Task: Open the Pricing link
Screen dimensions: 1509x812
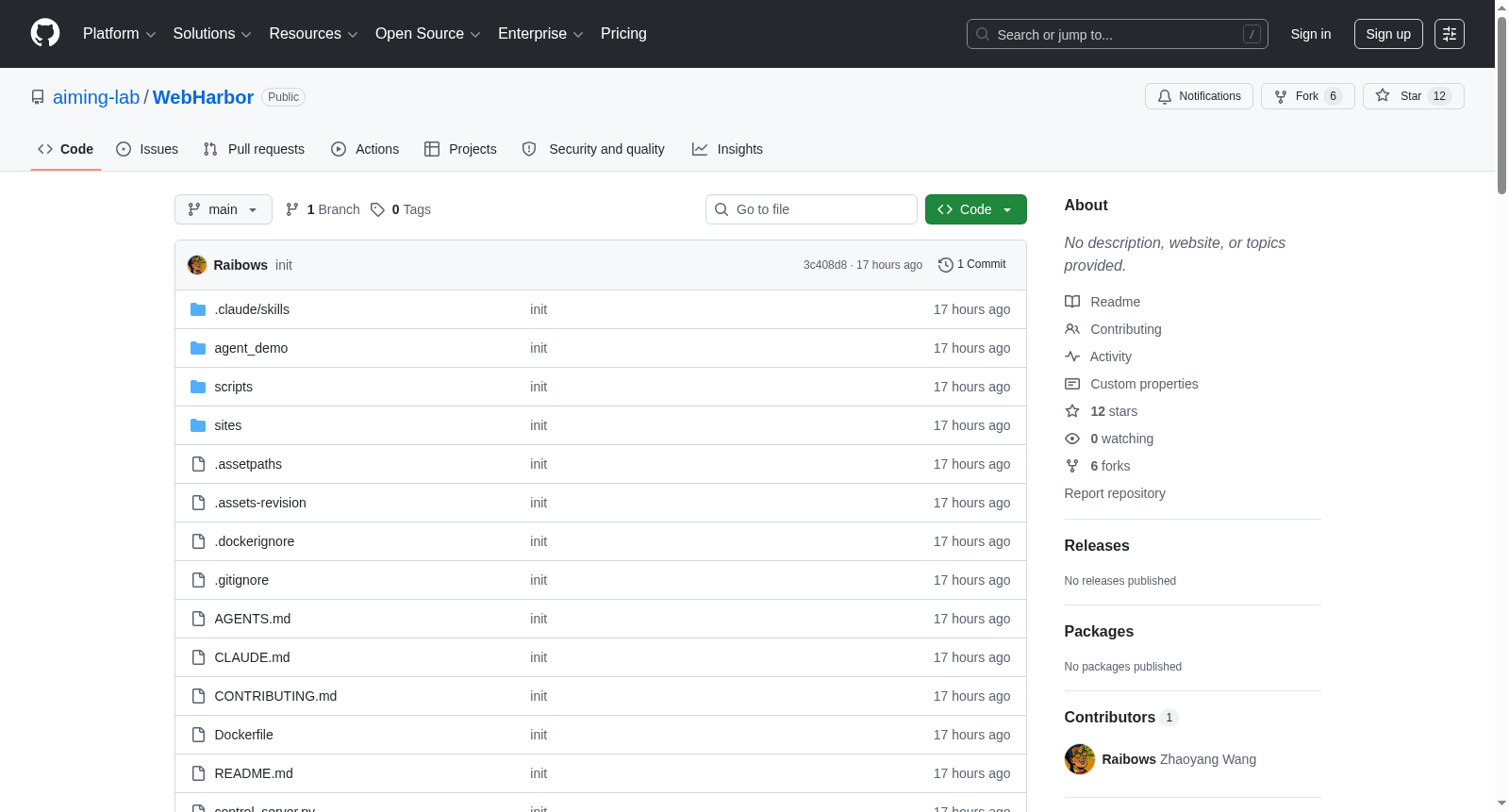Action: (623, 34)
